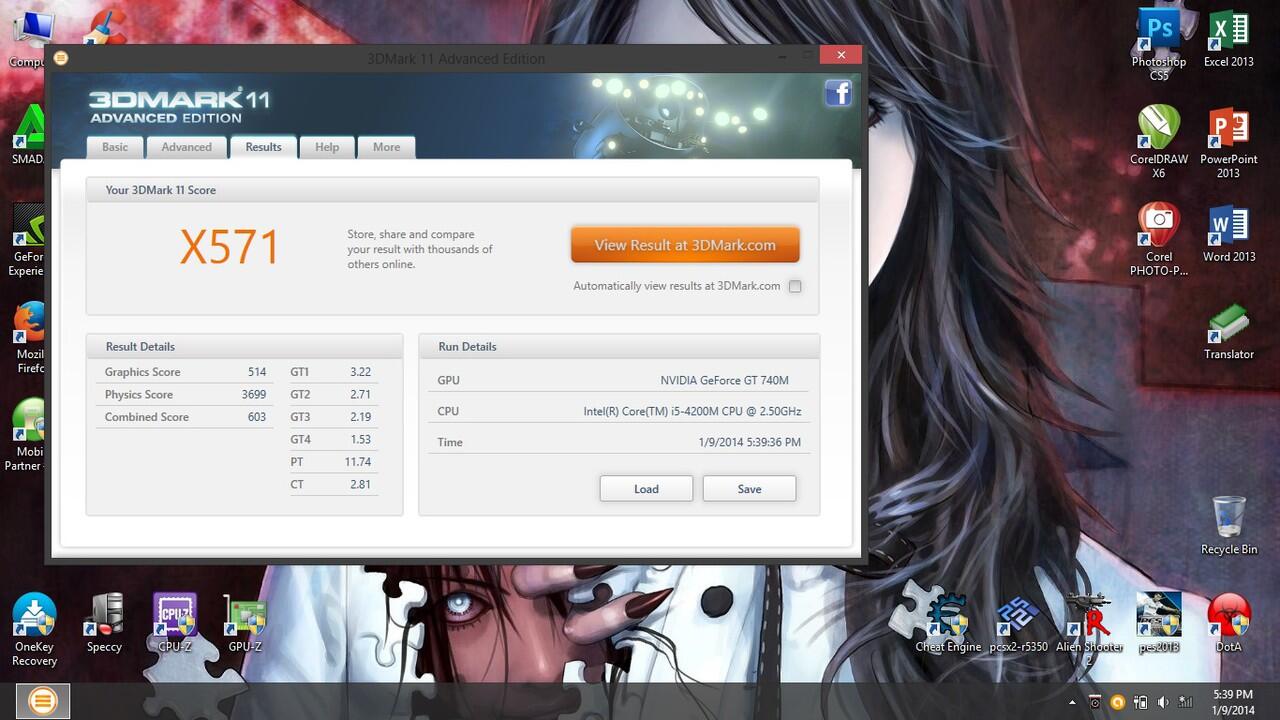Switch to the Basic tab
This screenshot has width=1280, height=720.
click(115, 147)
